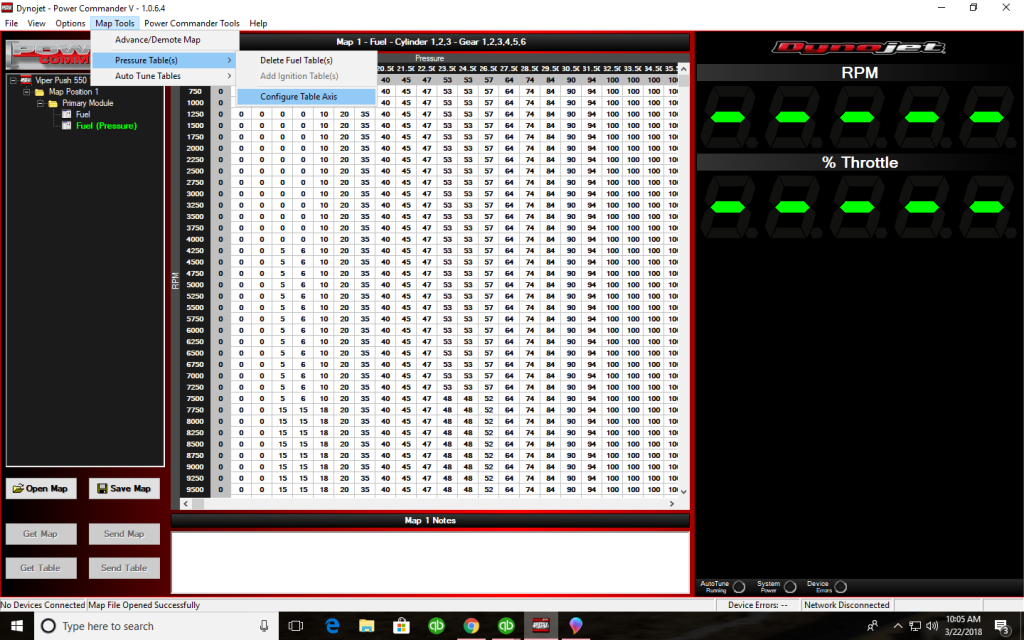Expand the Auto Tune Tables submenu
This screenshot has width=1024, height=640.
[x=163, y=76]
